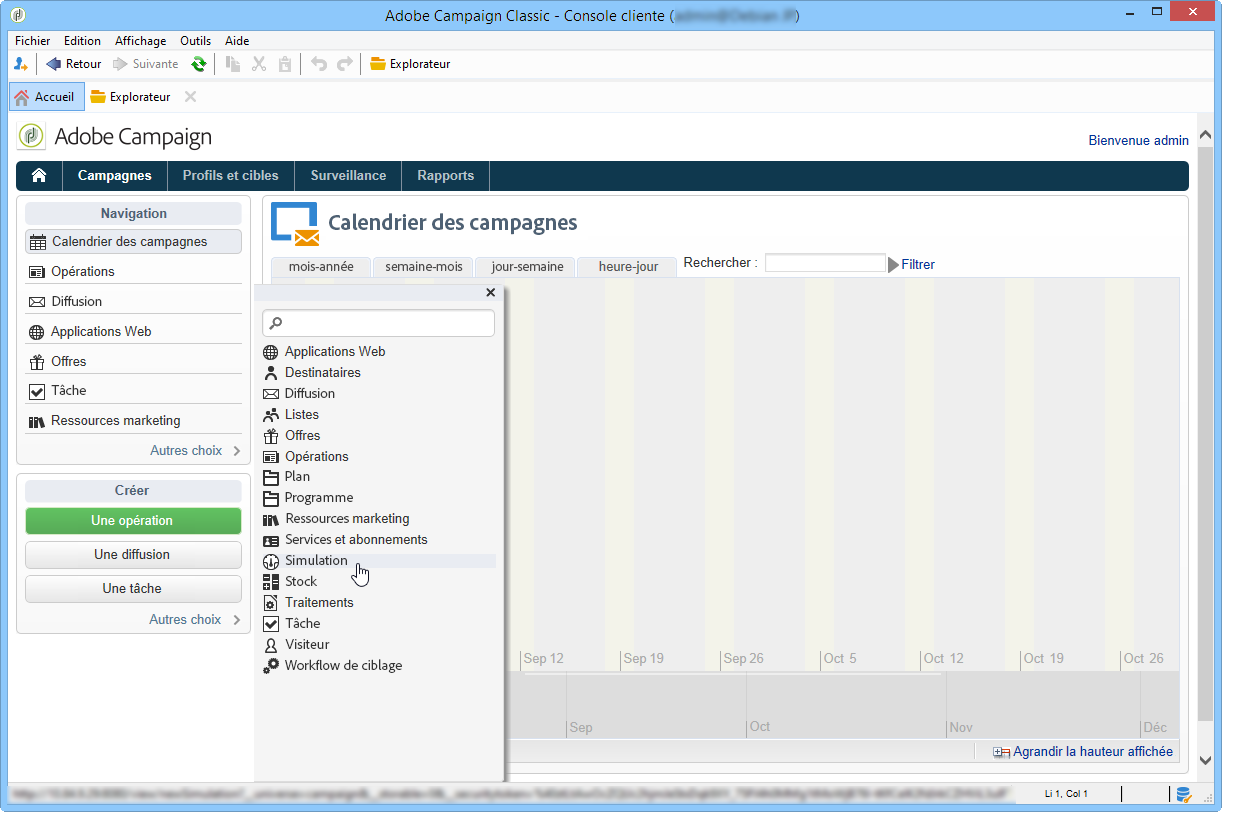Open Offres in the Navigation panel
This screenshot has height=831, width=1237.
(133, 361)
